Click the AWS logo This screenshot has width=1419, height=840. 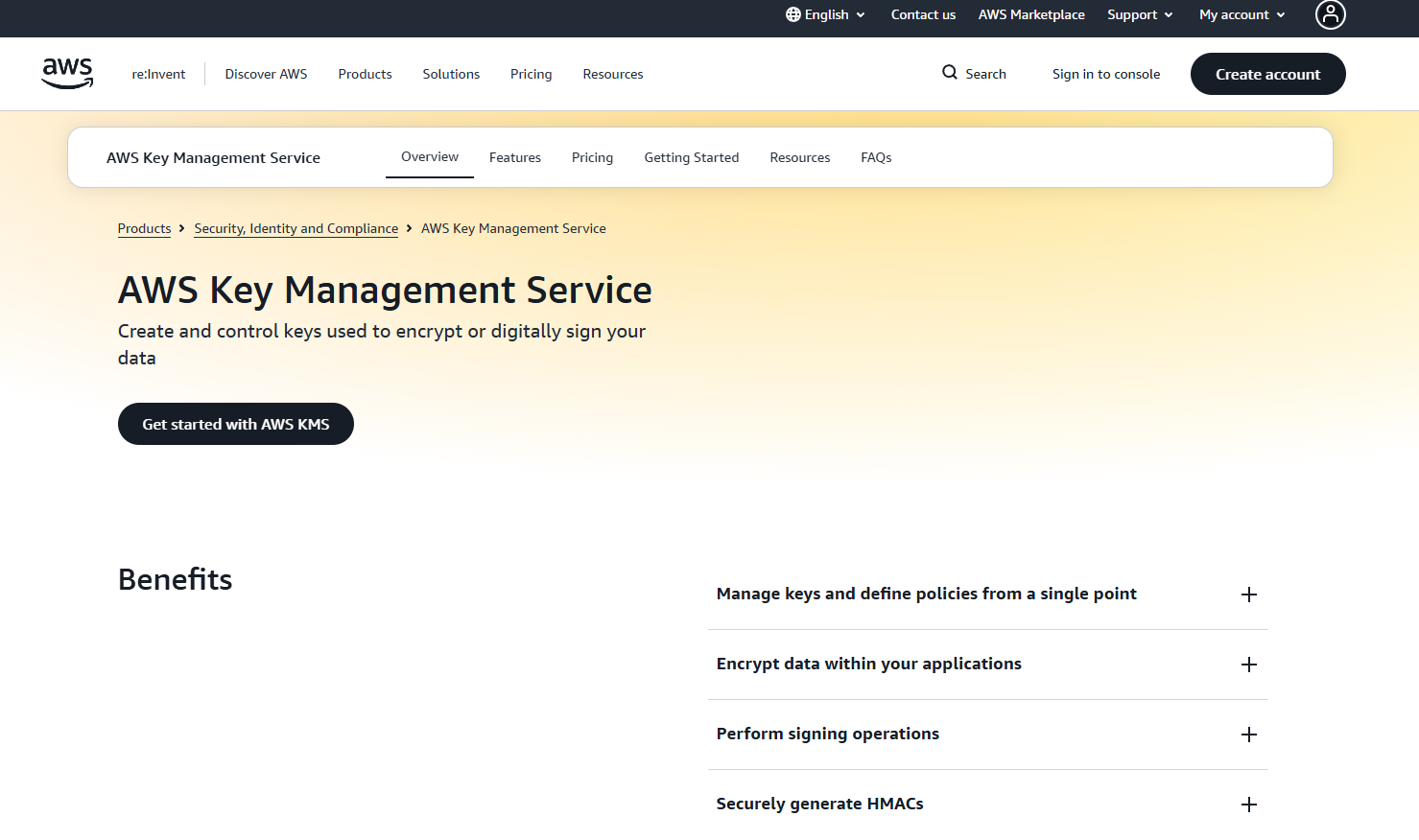pos(67,74)
